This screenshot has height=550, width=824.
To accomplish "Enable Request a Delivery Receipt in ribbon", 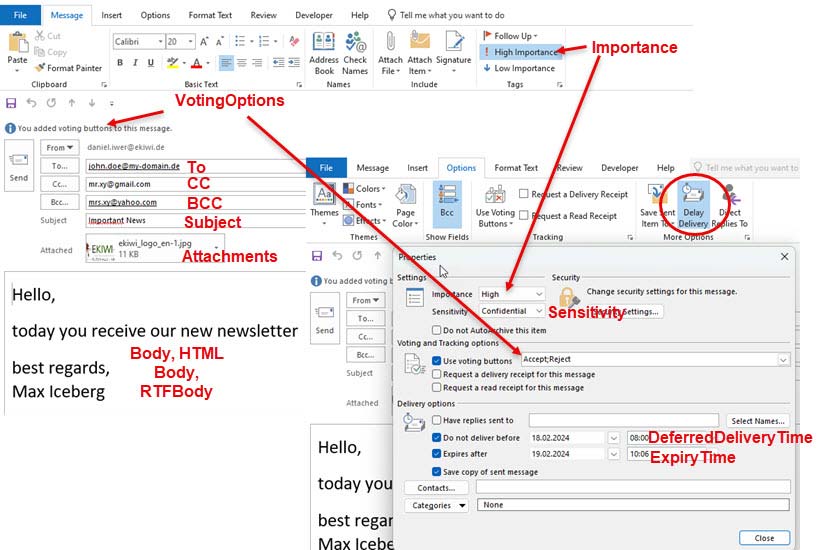I will pos(523,194).
